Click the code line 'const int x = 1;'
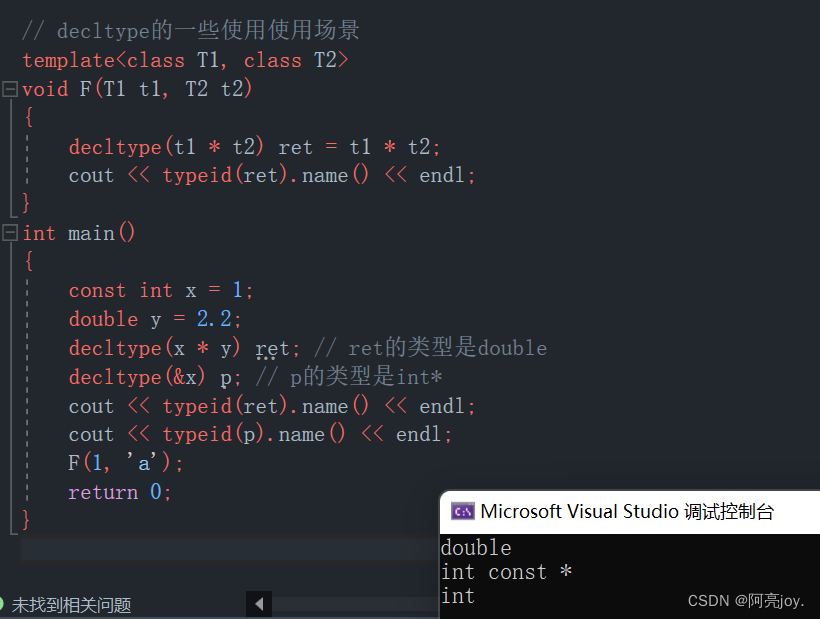 tap(161, 290)
